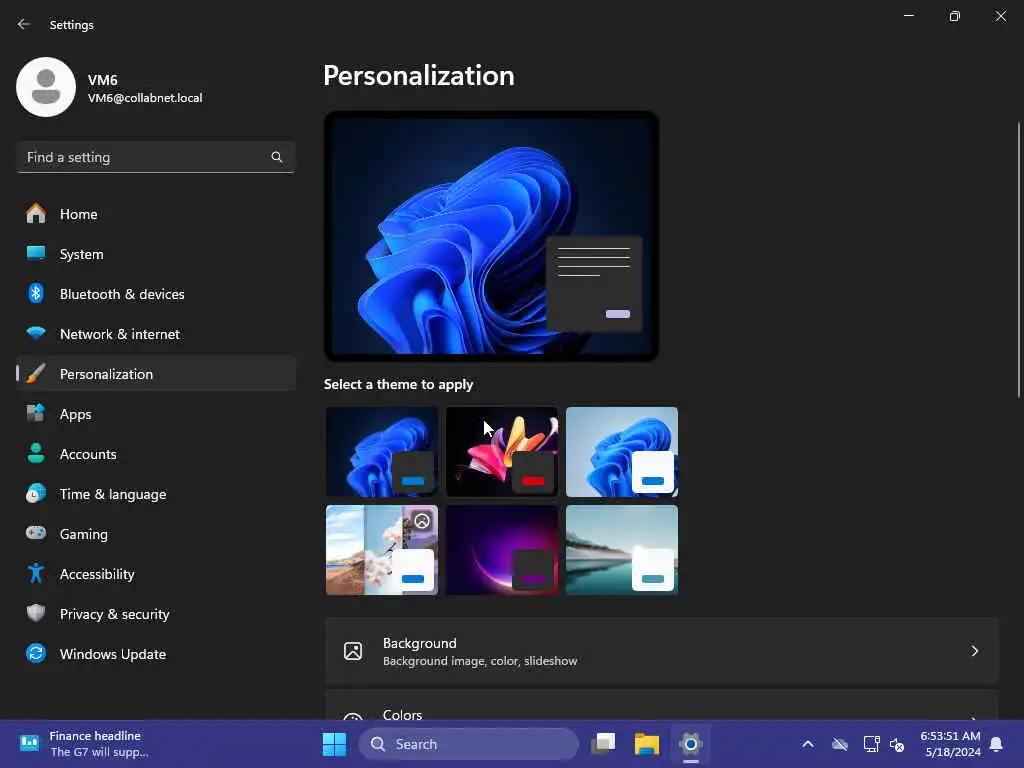
Task: Open Bluetooth & devices category
Action: click(156, 294)
